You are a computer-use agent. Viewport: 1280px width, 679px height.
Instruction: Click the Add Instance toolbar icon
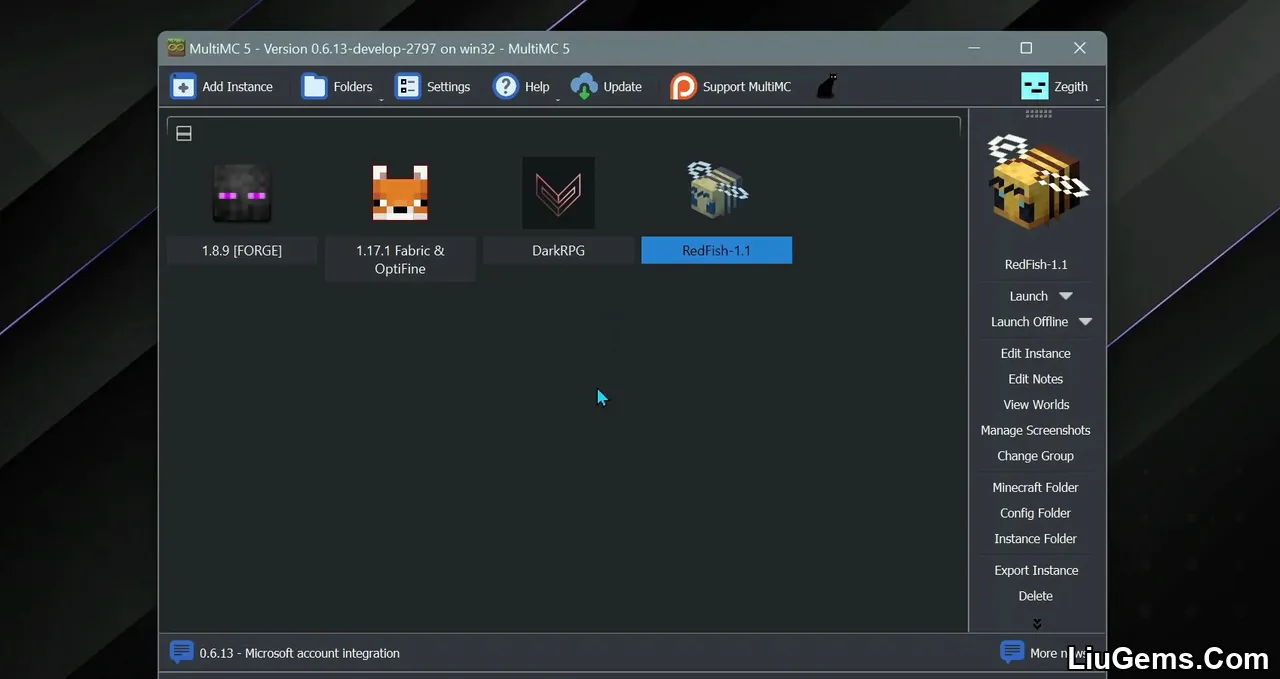(x=183, y=87)
